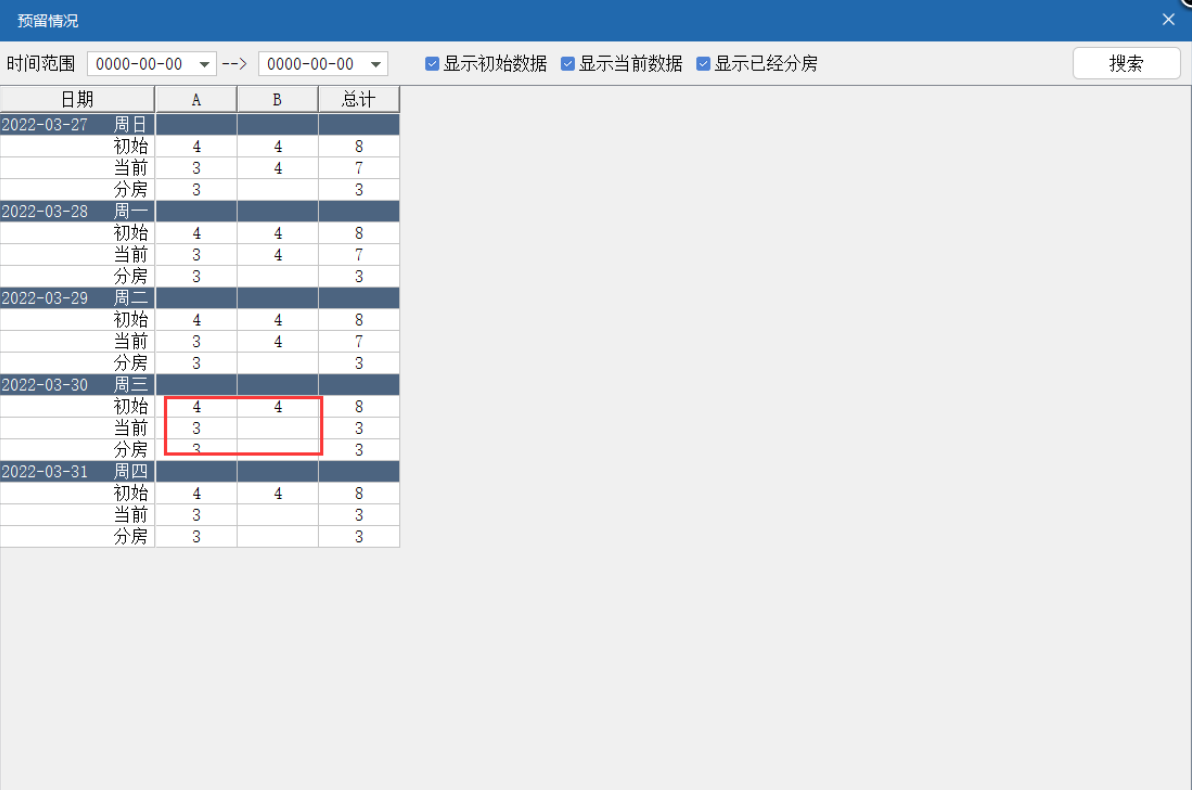Viewport: 1192px width, 790px height.
Task: Click total 7 in 2022-03-27 当前 row
Action: point(359,168)
